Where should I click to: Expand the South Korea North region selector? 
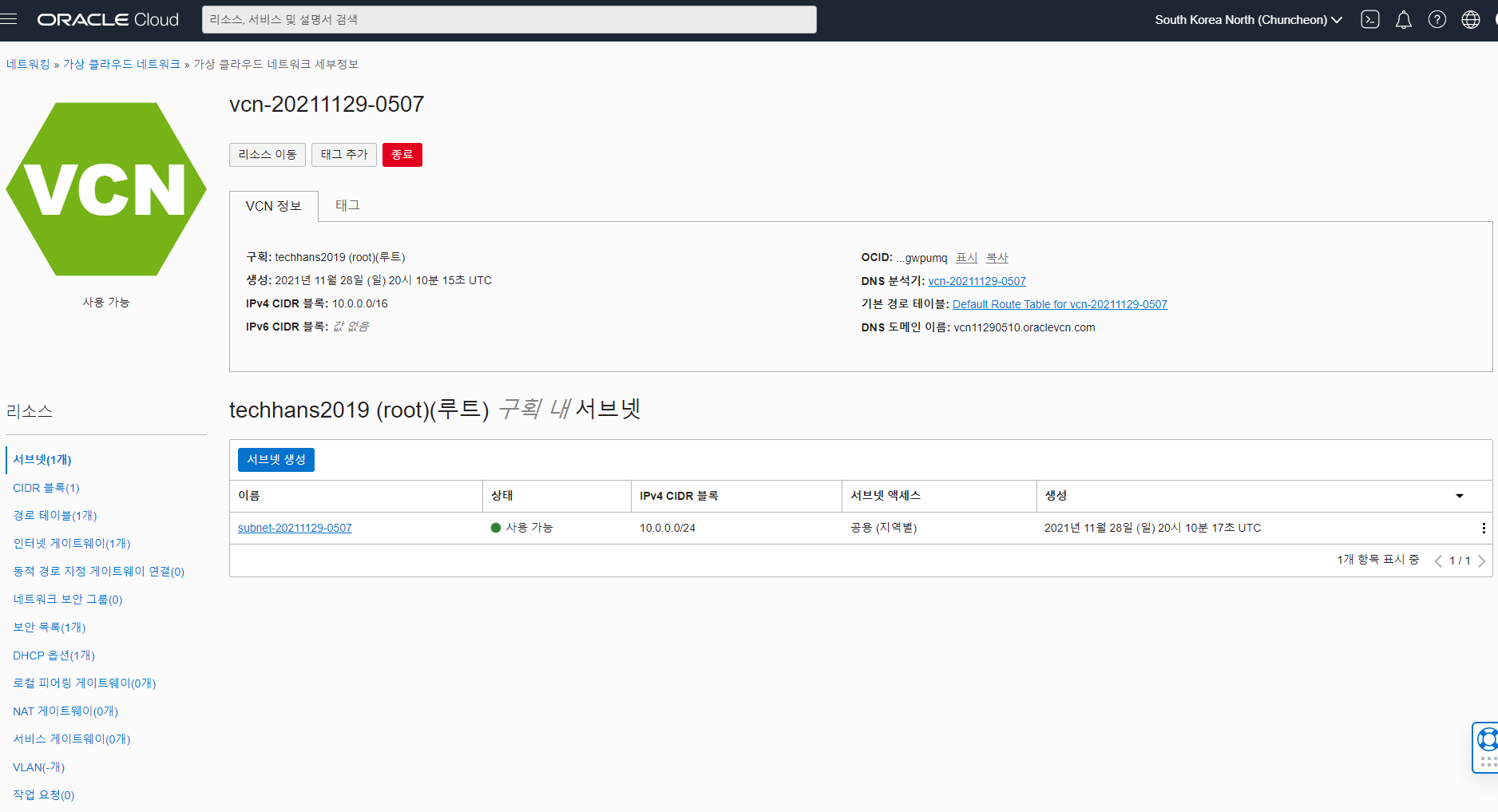coord(1249,20)
